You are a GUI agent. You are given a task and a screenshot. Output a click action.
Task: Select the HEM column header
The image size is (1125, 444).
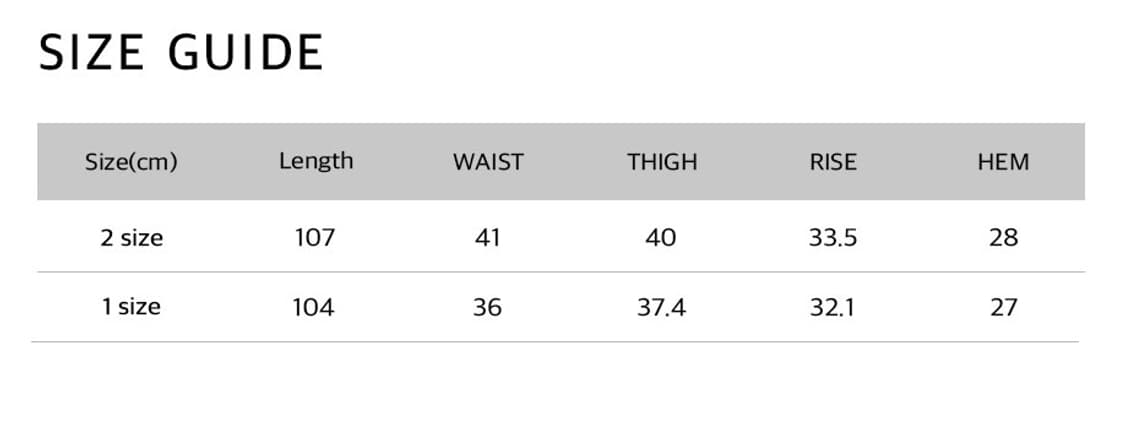pyautogui.click(x=1003, y=162)
